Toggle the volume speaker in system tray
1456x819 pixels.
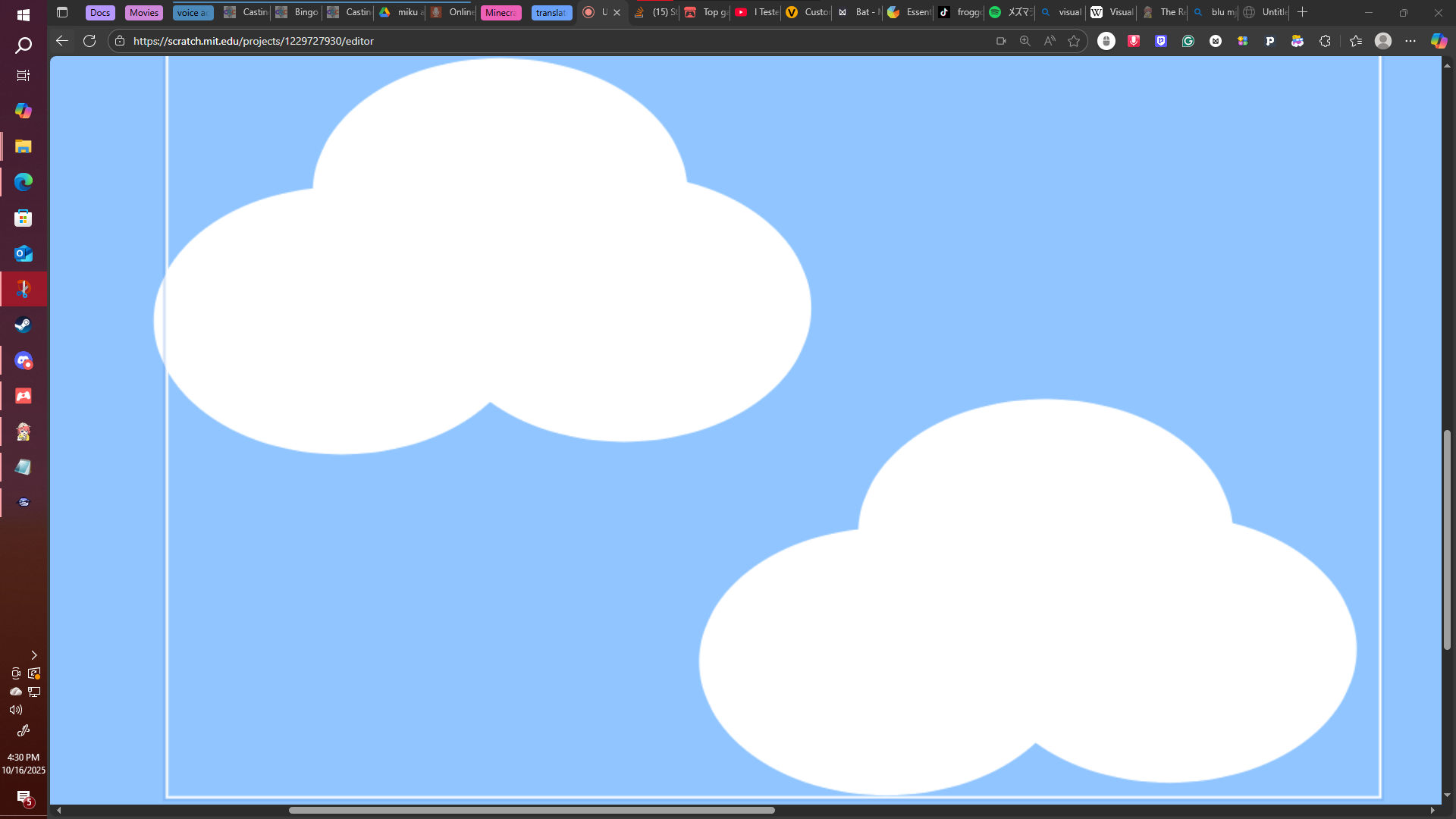pos(16,710)
